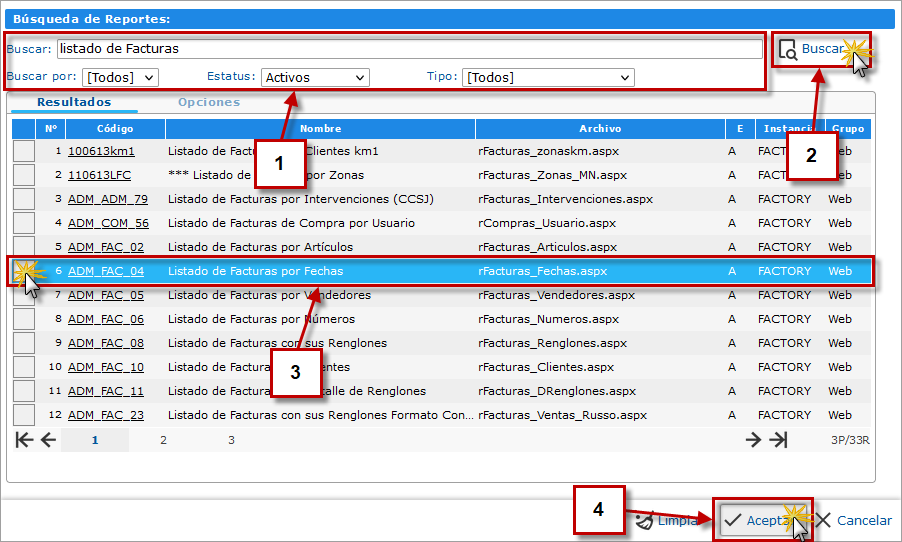Open the Tipo dropdown

pos(548,77)
